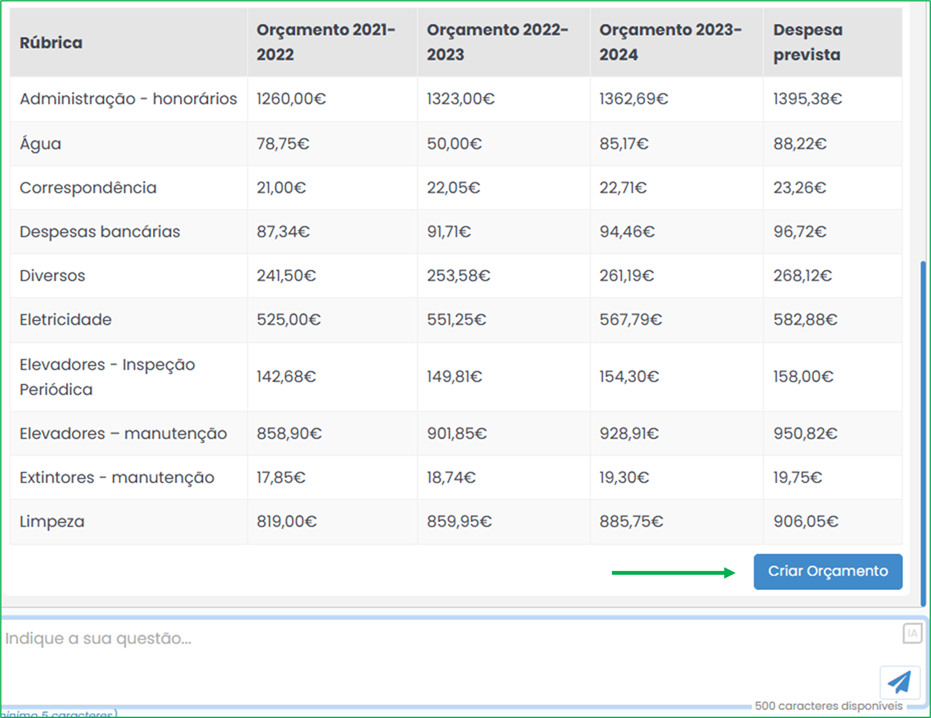Click the Criar Orçamento button
Viewport: 931px width, 718px height.
tap(827, 572)
